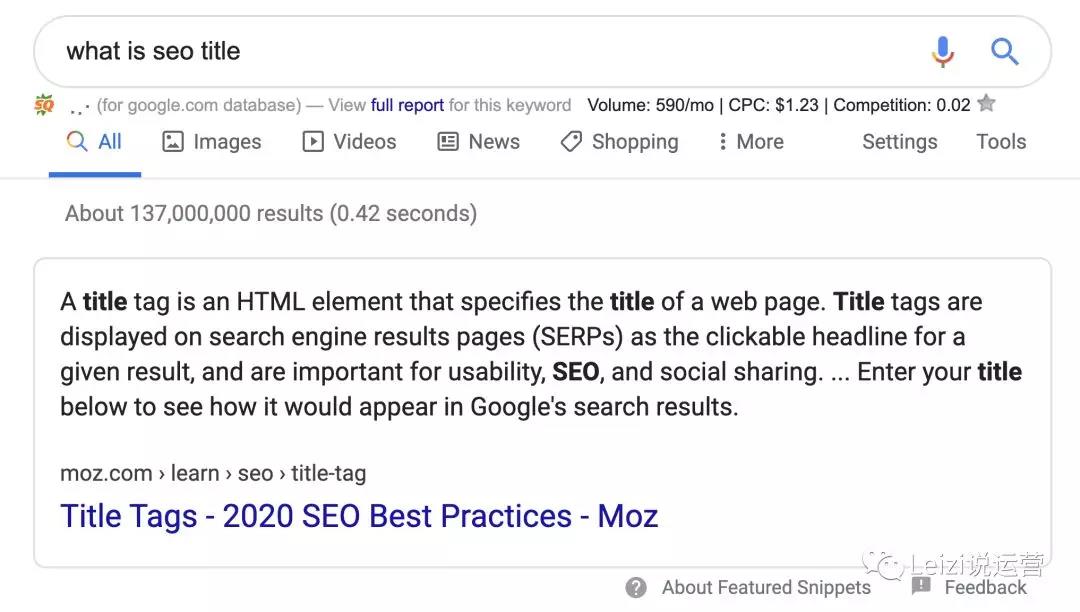Open the Settings dropdown
Screen dimensions: 1080x612
click(x=900, y=142)
